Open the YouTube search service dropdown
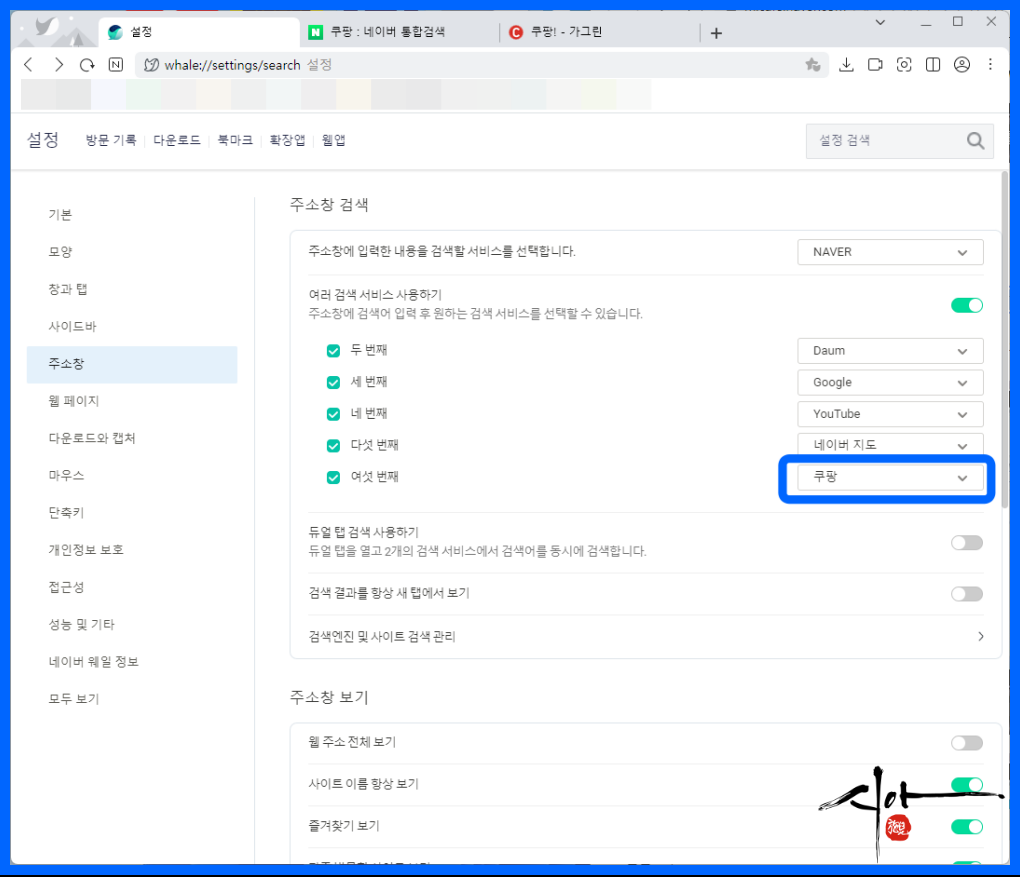 pyautogui.click(x=890, y=414)
